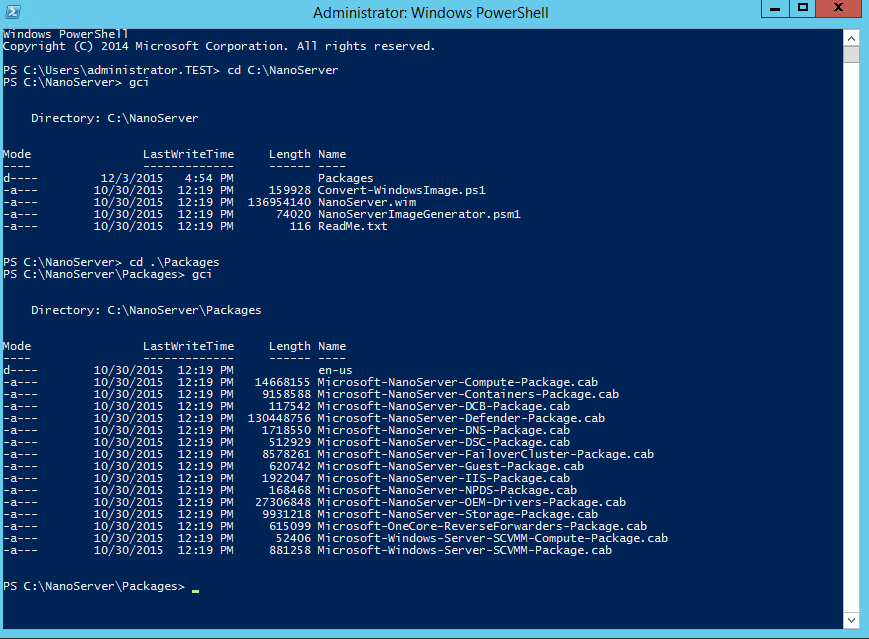Select 'Microsoft-NanoServer-Containers-Package.cab' file name
The height and width of the screenshot is (639, 869).
[x=468, y=394]
